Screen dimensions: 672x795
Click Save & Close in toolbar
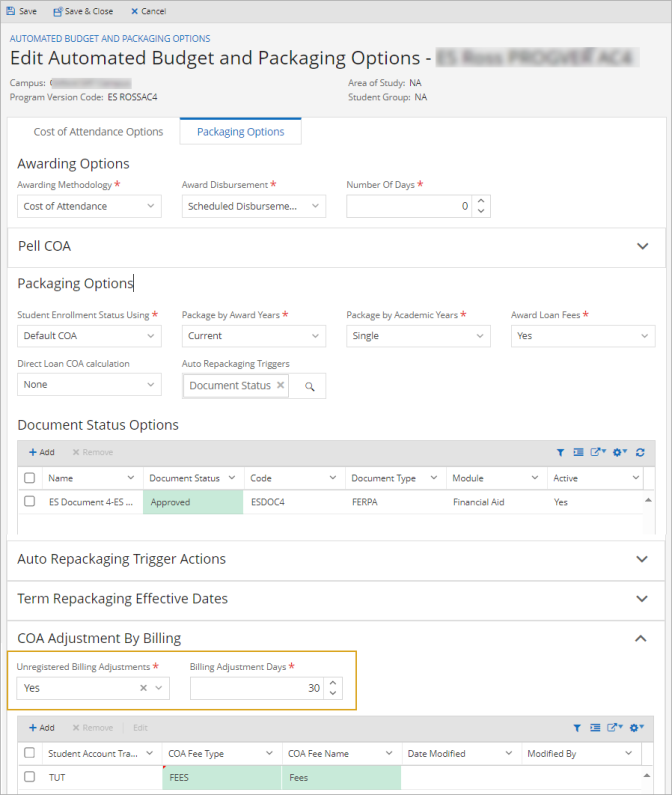tap(83, 11)
